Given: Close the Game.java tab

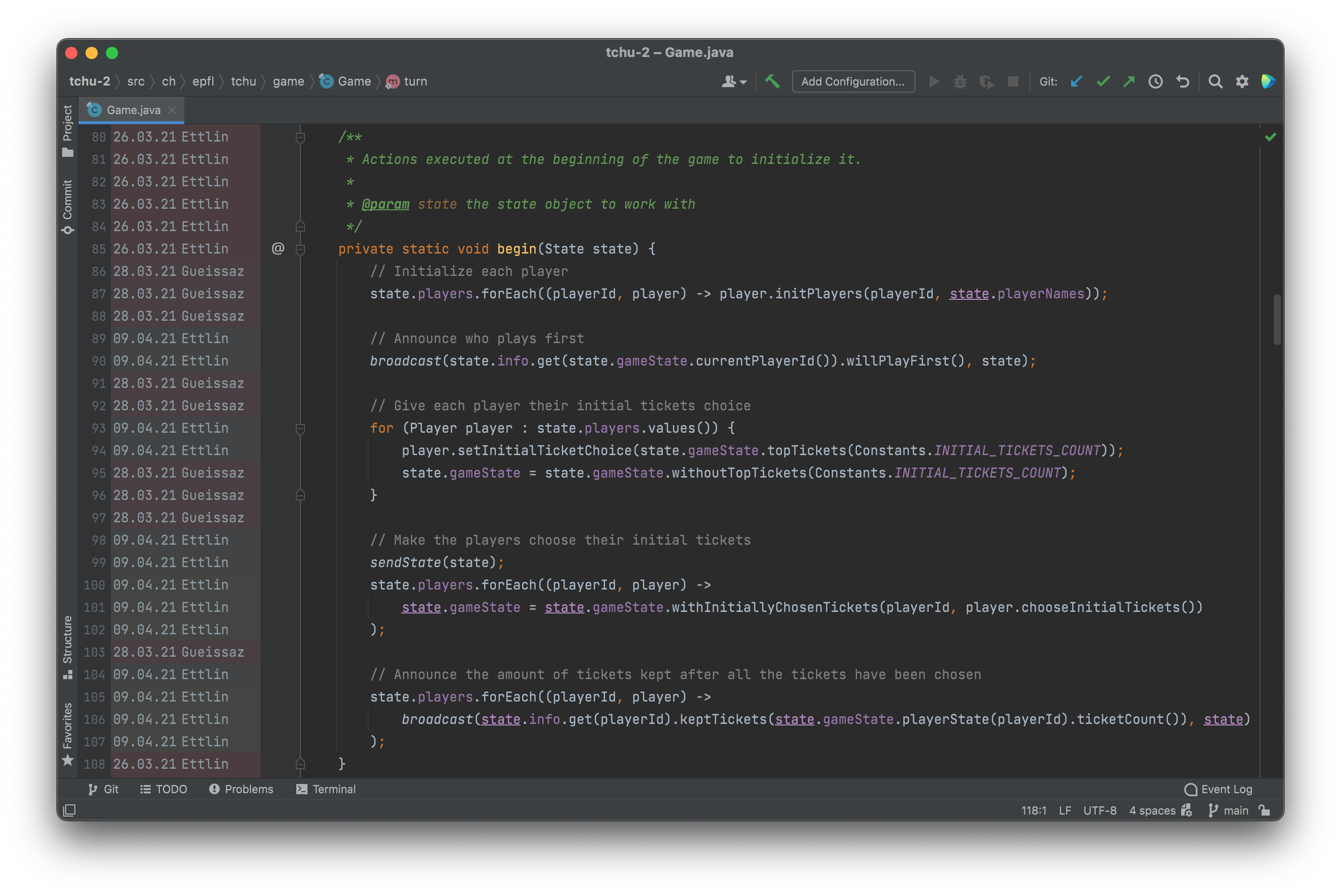Looking at the screenshot, I should (173, 110).
